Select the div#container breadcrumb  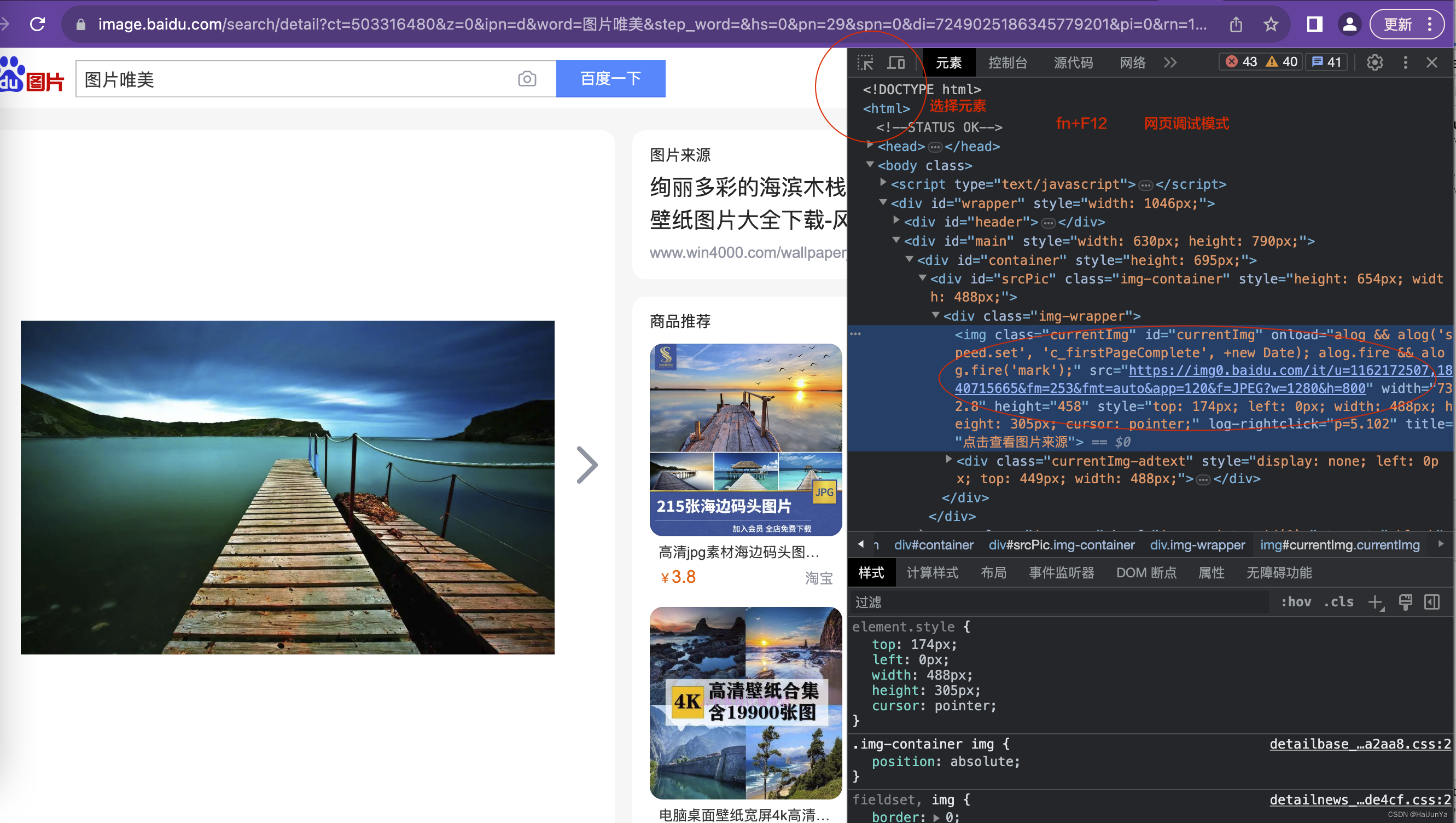pos(934,544)
